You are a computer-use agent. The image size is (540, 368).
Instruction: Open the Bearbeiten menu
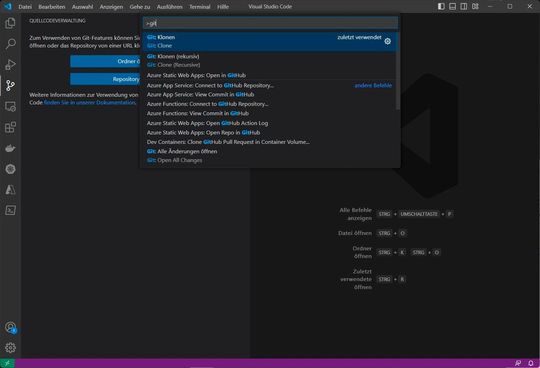(x=52, y=7)
